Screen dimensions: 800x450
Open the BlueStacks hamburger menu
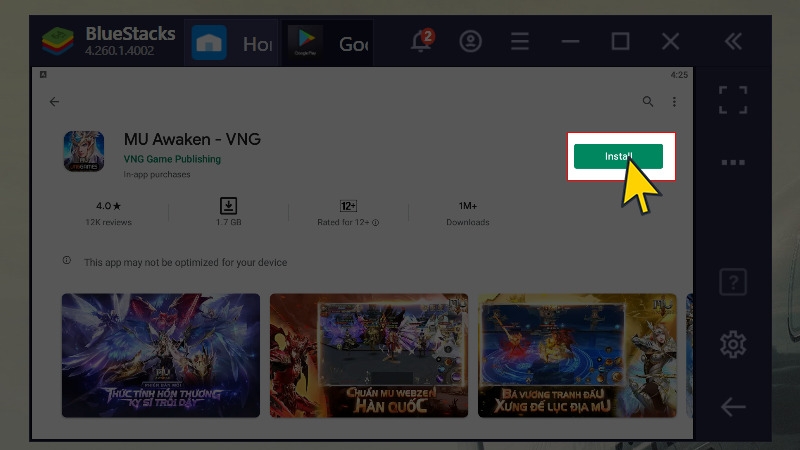(x=519, y=41)
